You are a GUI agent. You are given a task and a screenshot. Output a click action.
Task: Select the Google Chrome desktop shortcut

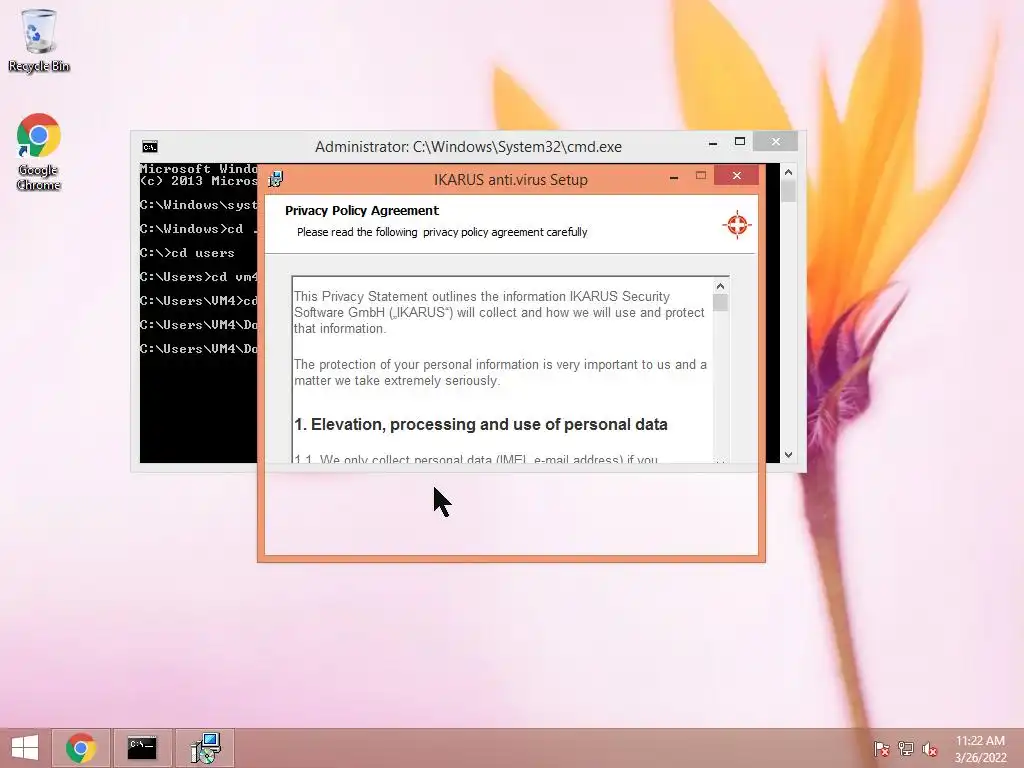pyautogui.click(x=39, y=152)
